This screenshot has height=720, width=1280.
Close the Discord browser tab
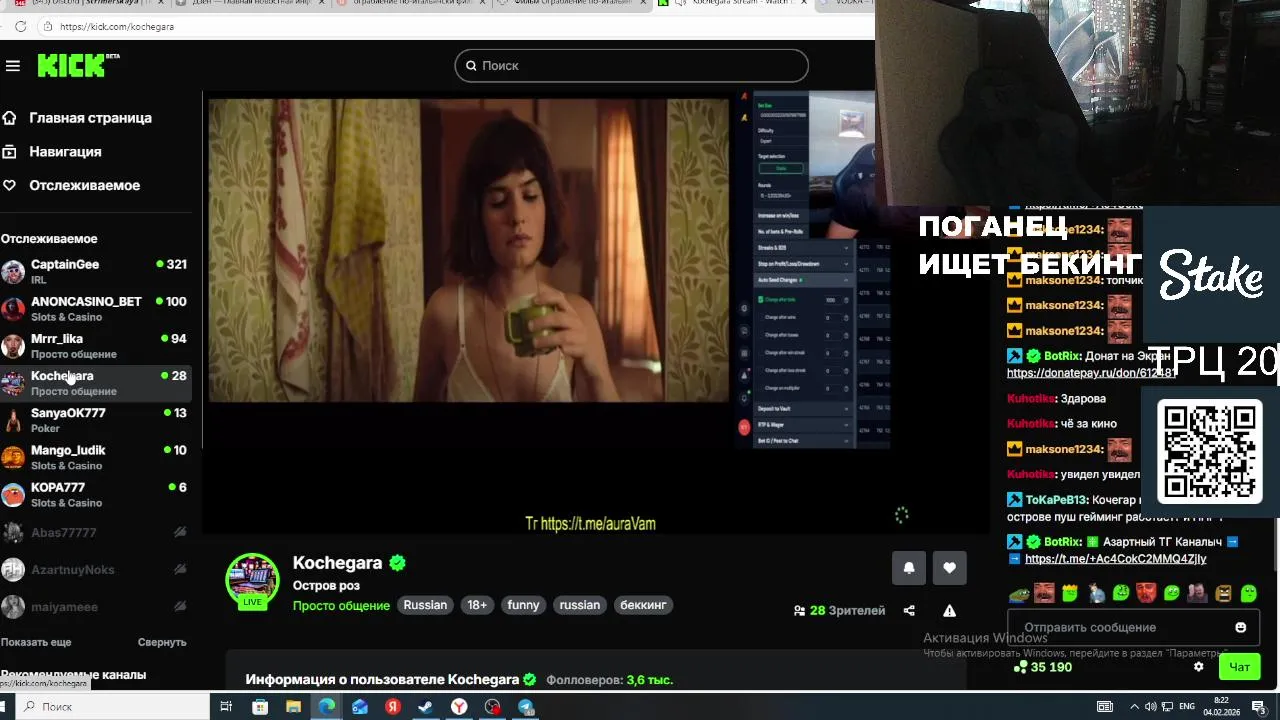159,4
